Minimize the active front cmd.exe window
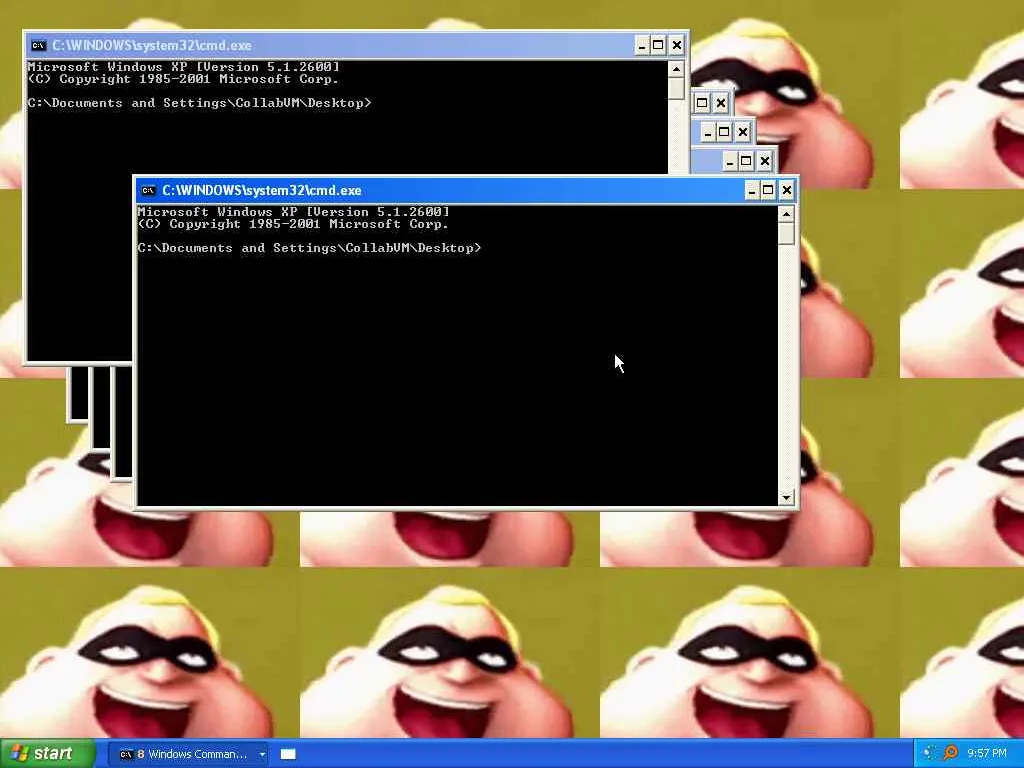The image size is (1024, 768). pos(752,191)
